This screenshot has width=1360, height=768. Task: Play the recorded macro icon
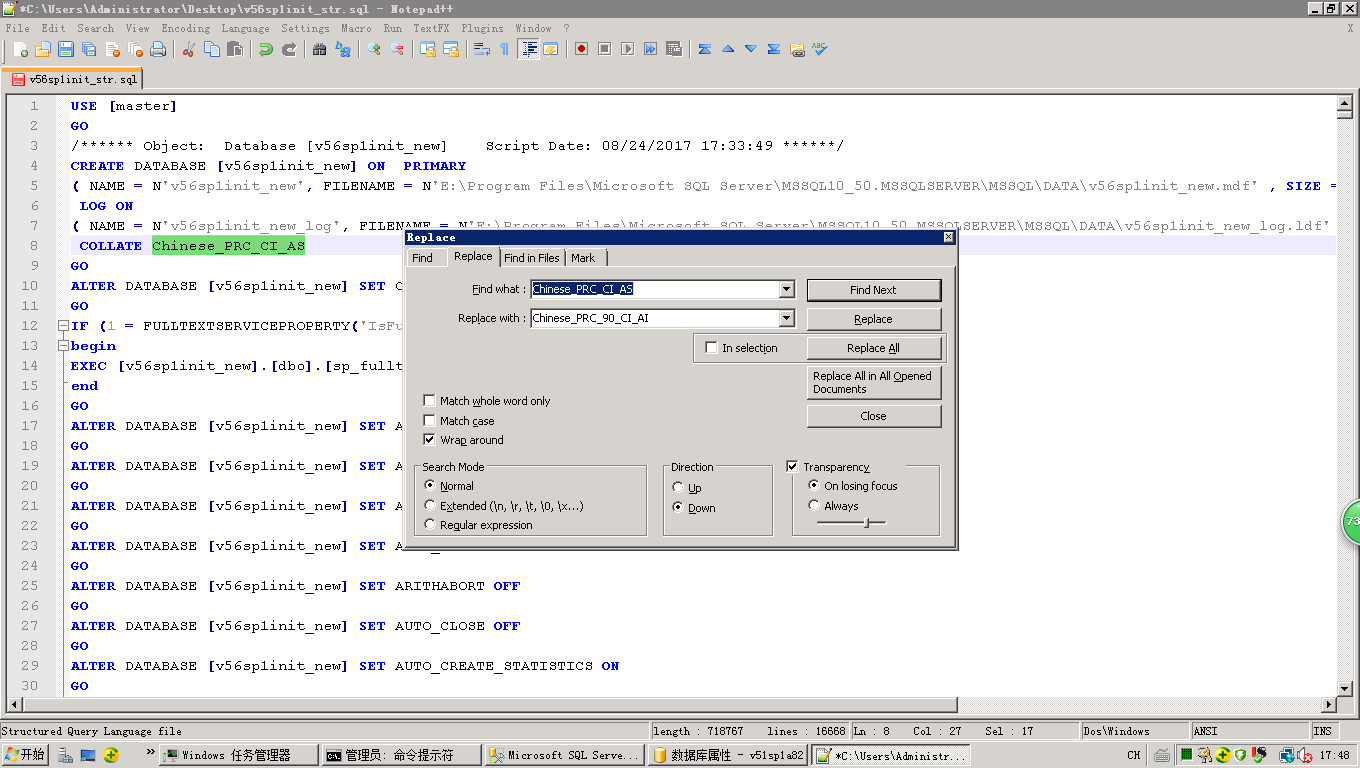[x=629, y=49]
